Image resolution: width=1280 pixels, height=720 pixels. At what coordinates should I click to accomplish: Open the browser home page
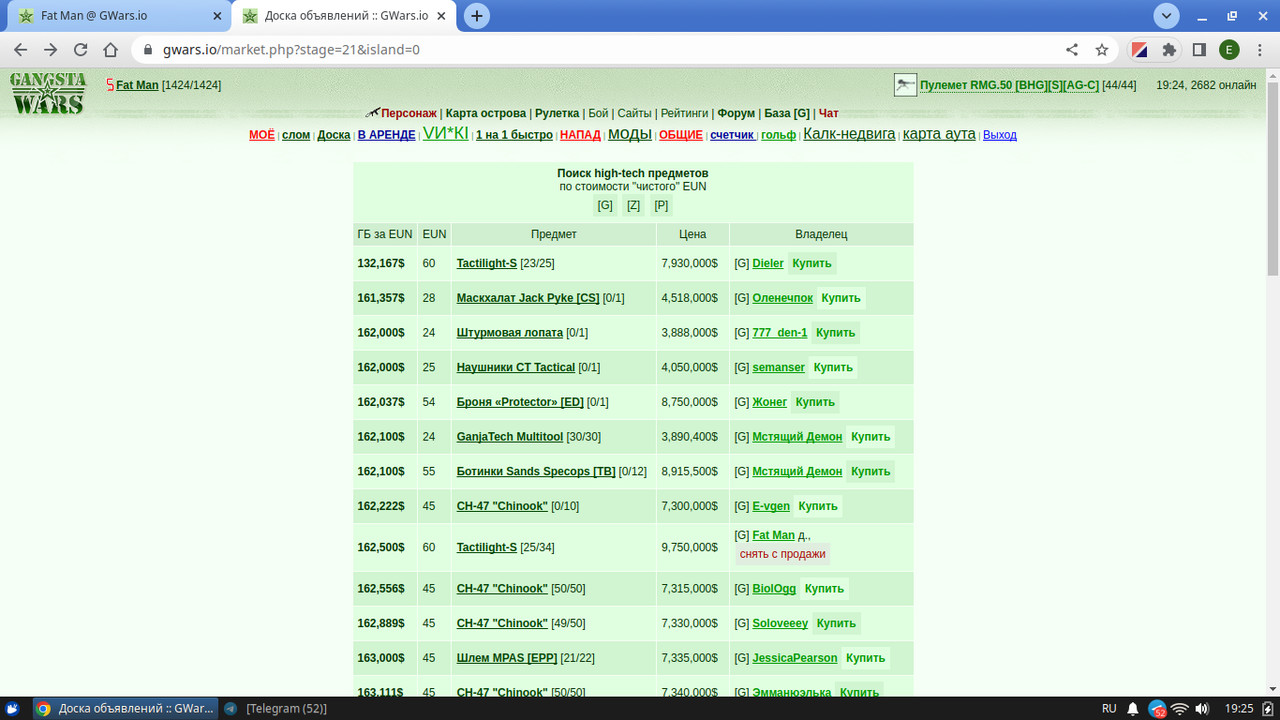pyautogui.click(x=112, y=49)
